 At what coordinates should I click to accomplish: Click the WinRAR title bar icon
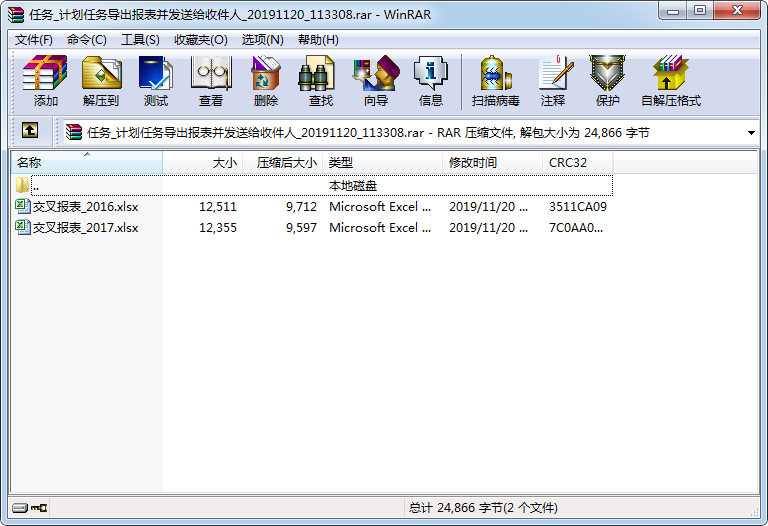(16, 14)
